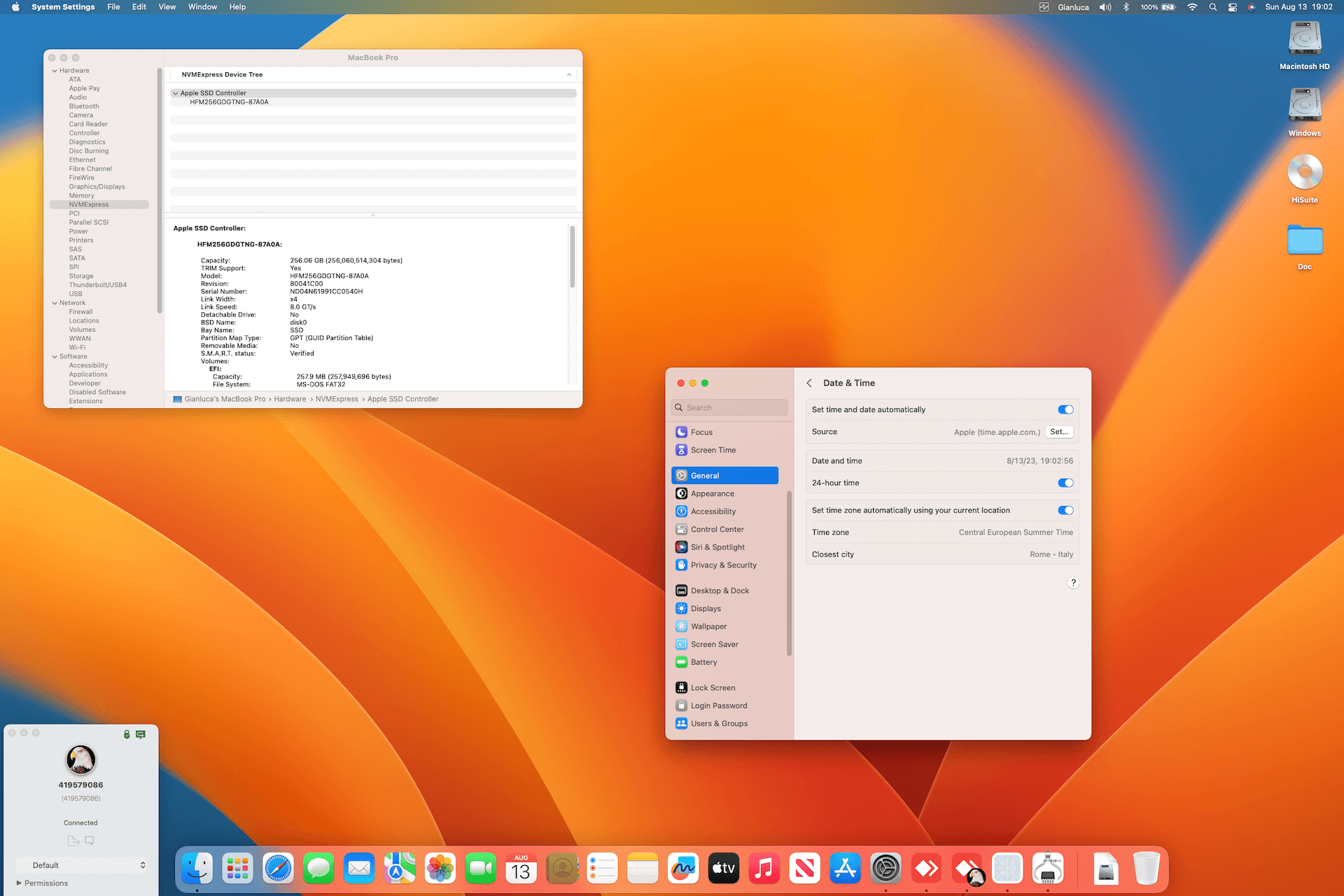This screenshot has width=1344, height=896.
Task: Open the help question mark button
Action: pyautogui.click(x=1072, y=582)
